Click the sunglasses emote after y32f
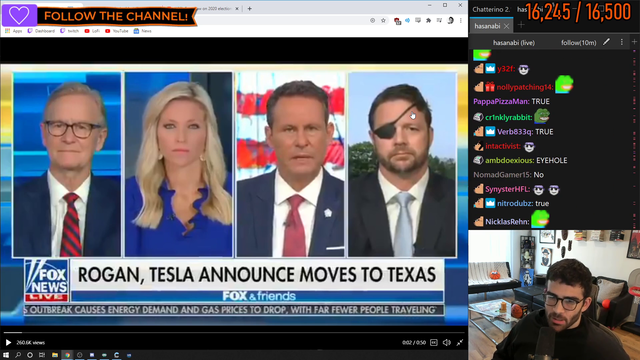 [x=524, y=70]
